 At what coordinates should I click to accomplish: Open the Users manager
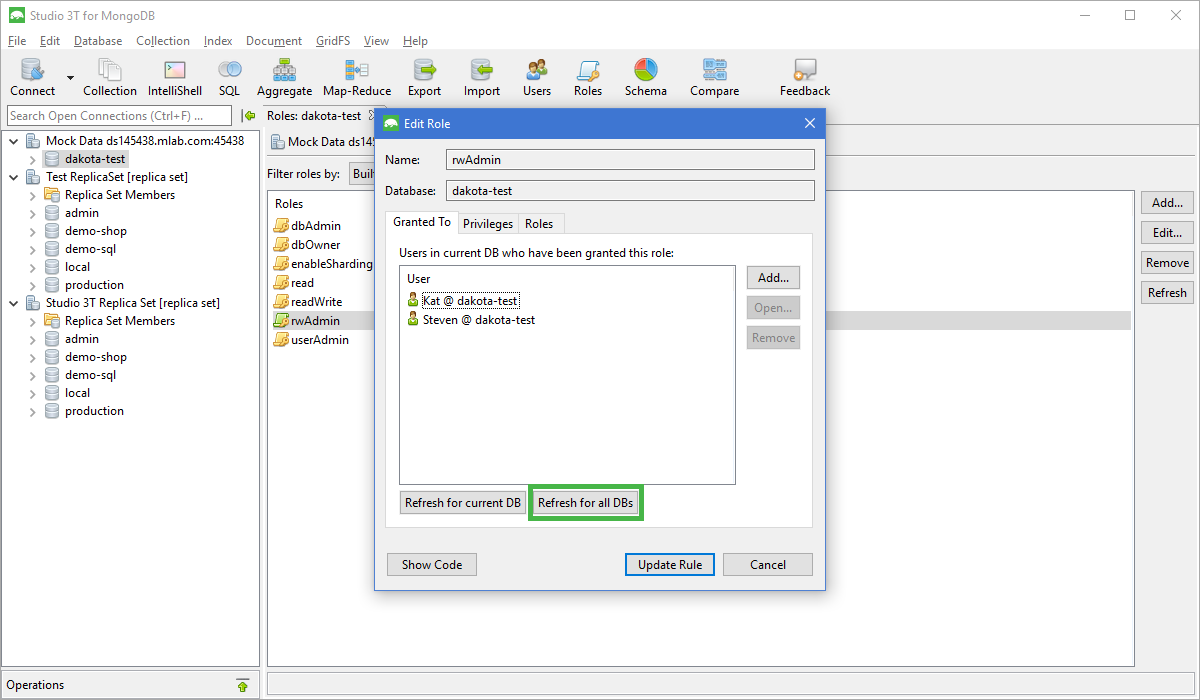coord(536,77)
